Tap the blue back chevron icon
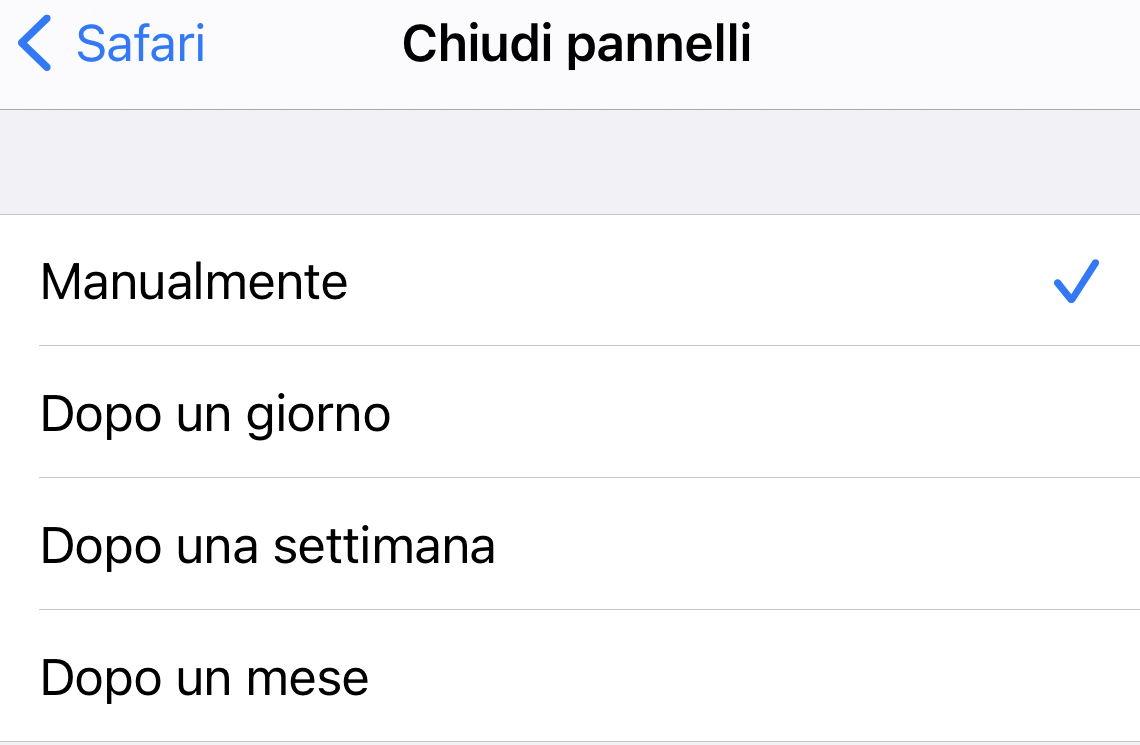This screenshot has width=1140, height=745. point(35,45)
